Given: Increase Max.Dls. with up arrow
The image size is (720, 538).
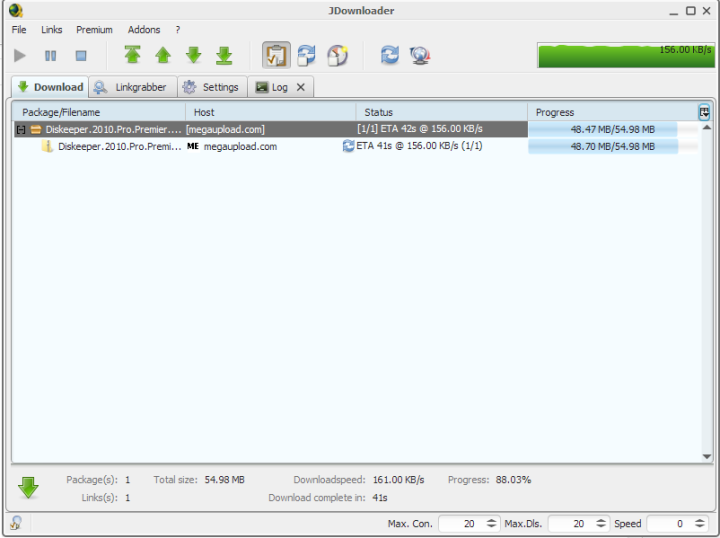Looking at the screenshot, I should click(x=601, y=520).
